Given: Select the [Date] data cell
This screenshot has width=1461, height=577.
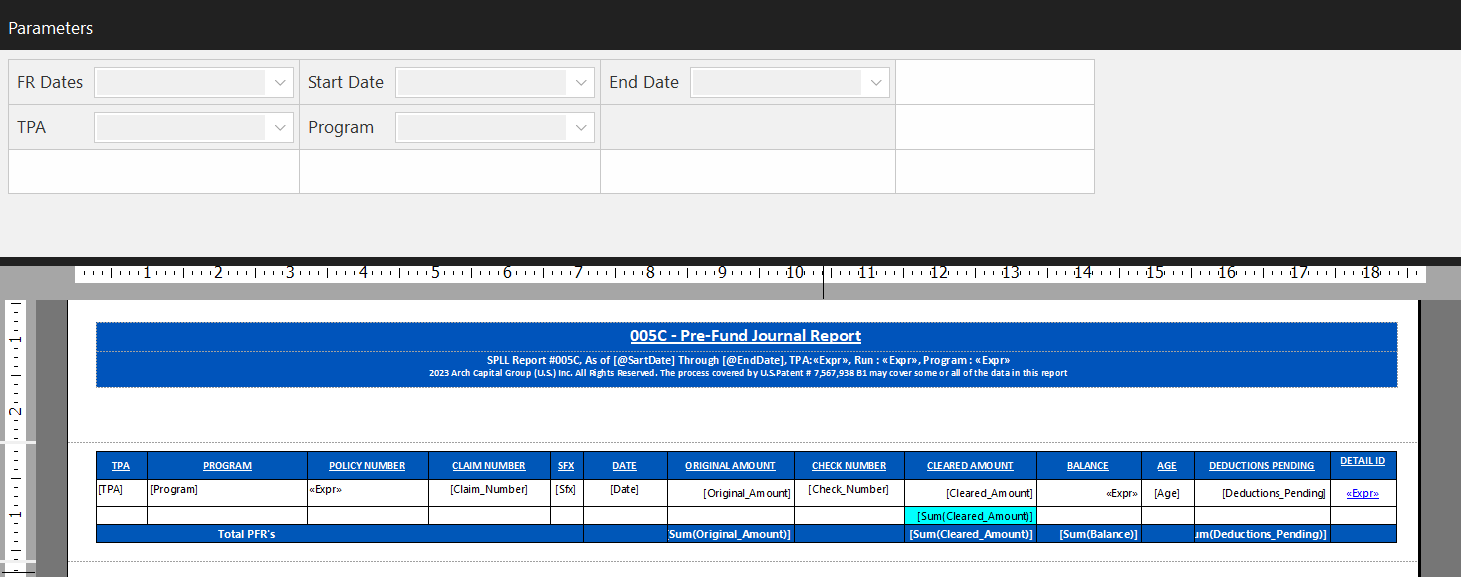Looking at the screenshot, I should [x=625, y=493].
